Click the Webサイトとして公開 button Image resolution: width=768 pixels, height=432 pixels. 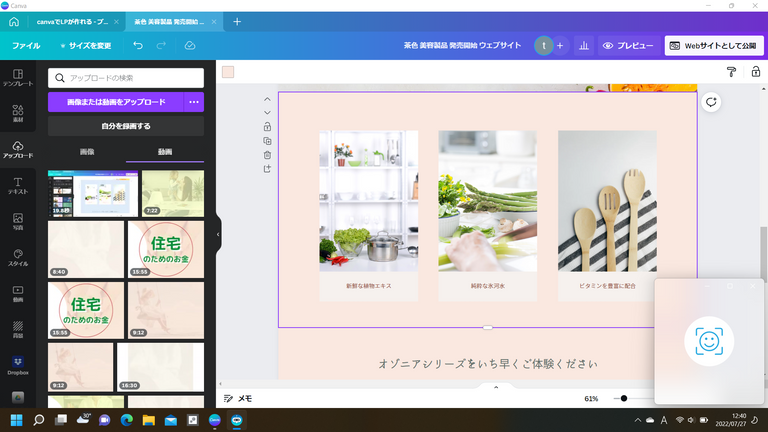(x=713, y=46)
